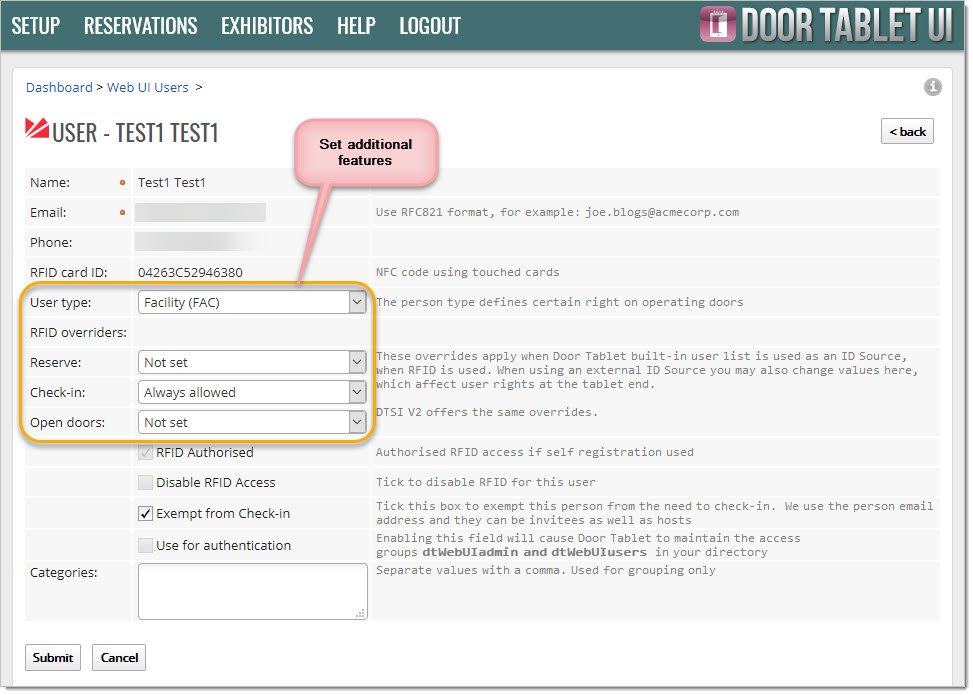Tick the Disable RFID Access checkbox

pyautogui.click(x=146, y=483)
